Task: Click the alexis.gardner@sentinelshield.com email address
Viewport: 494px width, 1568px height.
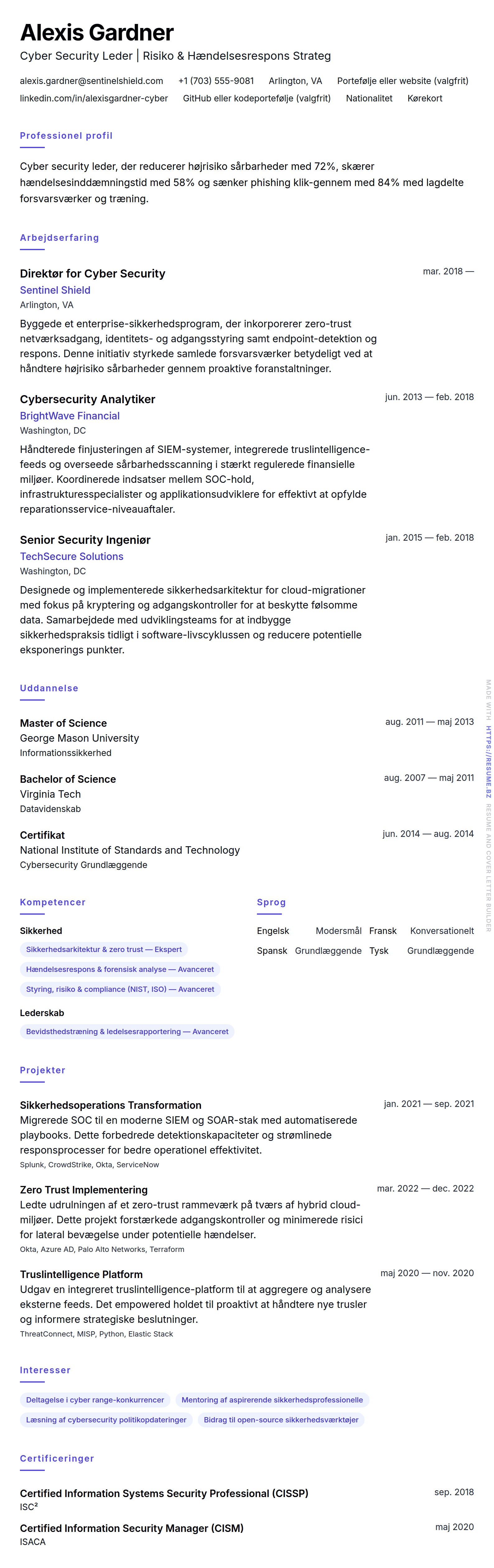Action: tap(91, 81)
